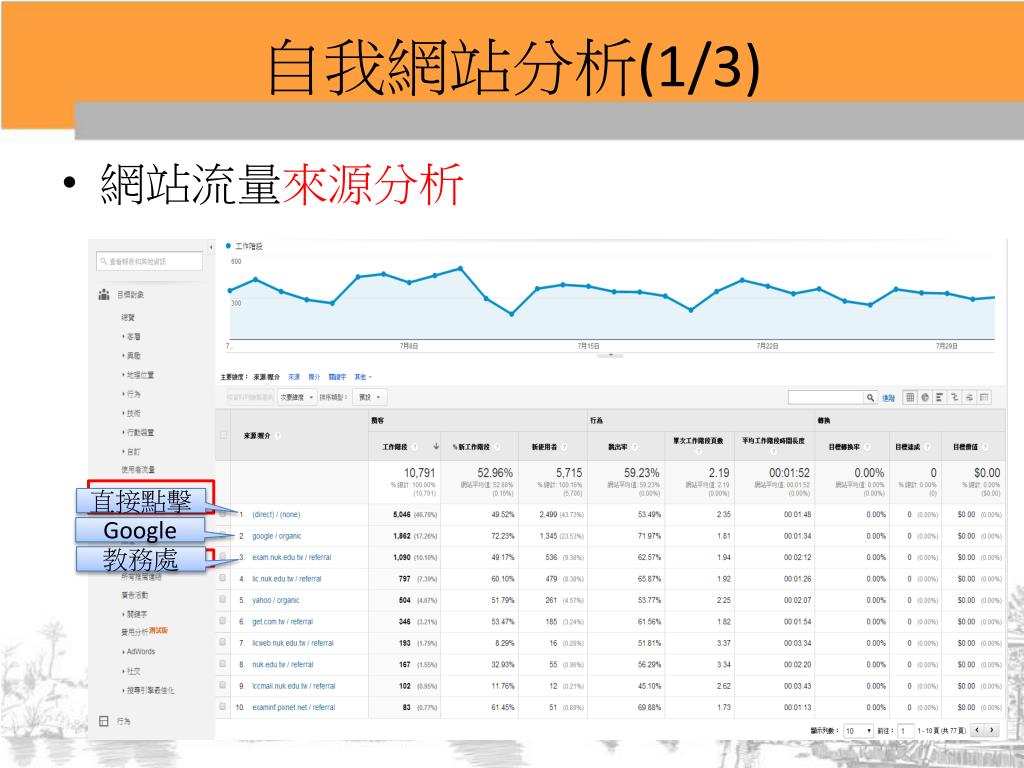The height and width of the screenshot is (768, 1024).
Task: Switch to the pie chart percentage view icon
Action: click(x=925, y=397)
